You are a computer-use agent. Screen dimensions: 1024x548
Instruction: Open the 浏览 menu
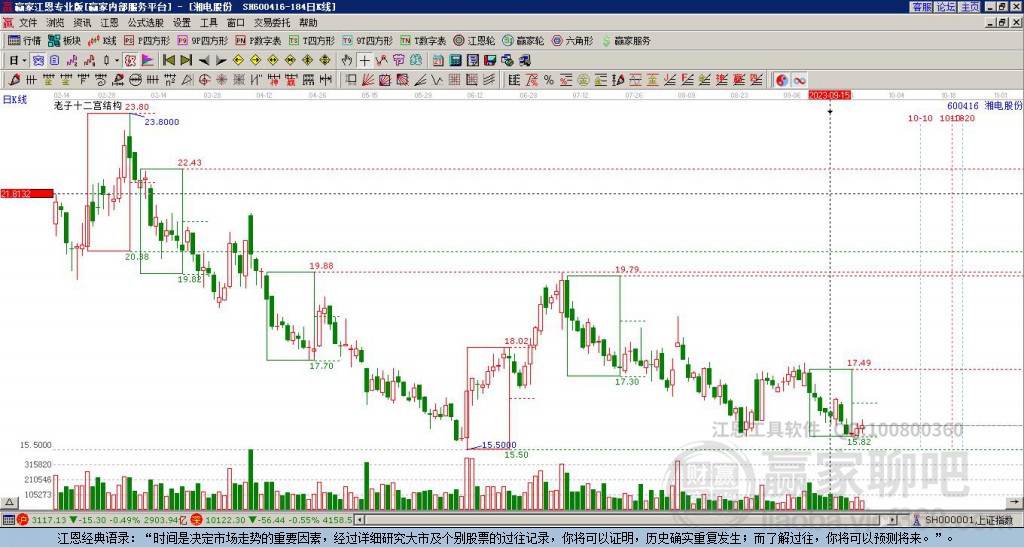point(56,23)
